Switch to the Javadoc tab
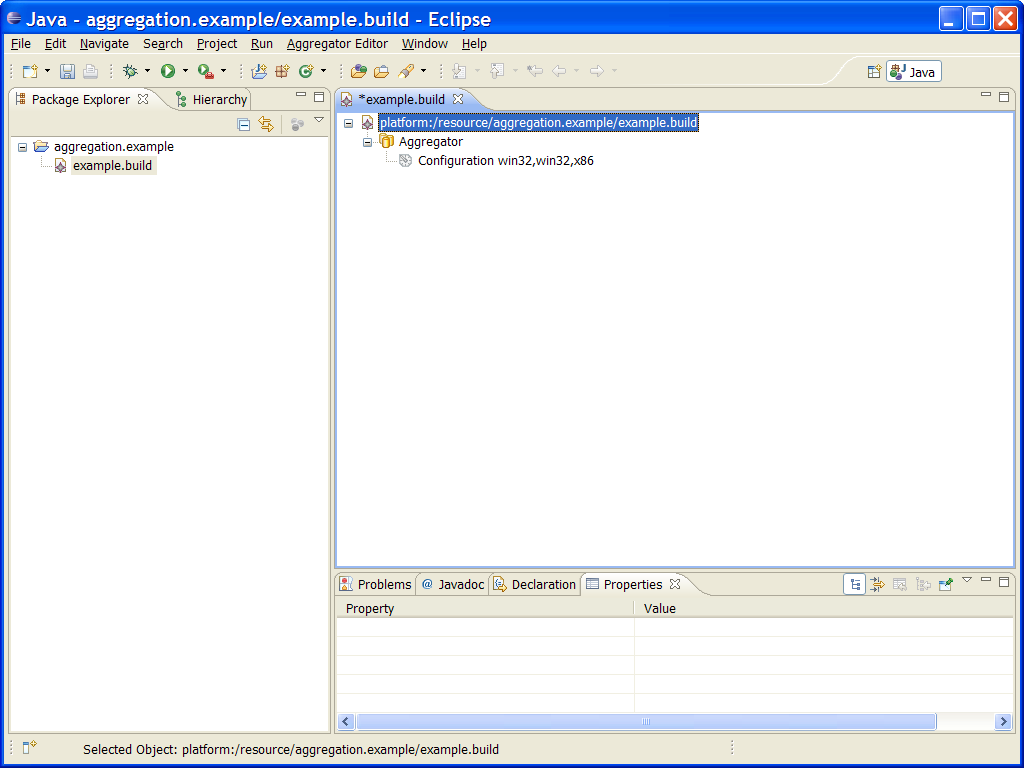1024x768 pixels. point(453,584)
